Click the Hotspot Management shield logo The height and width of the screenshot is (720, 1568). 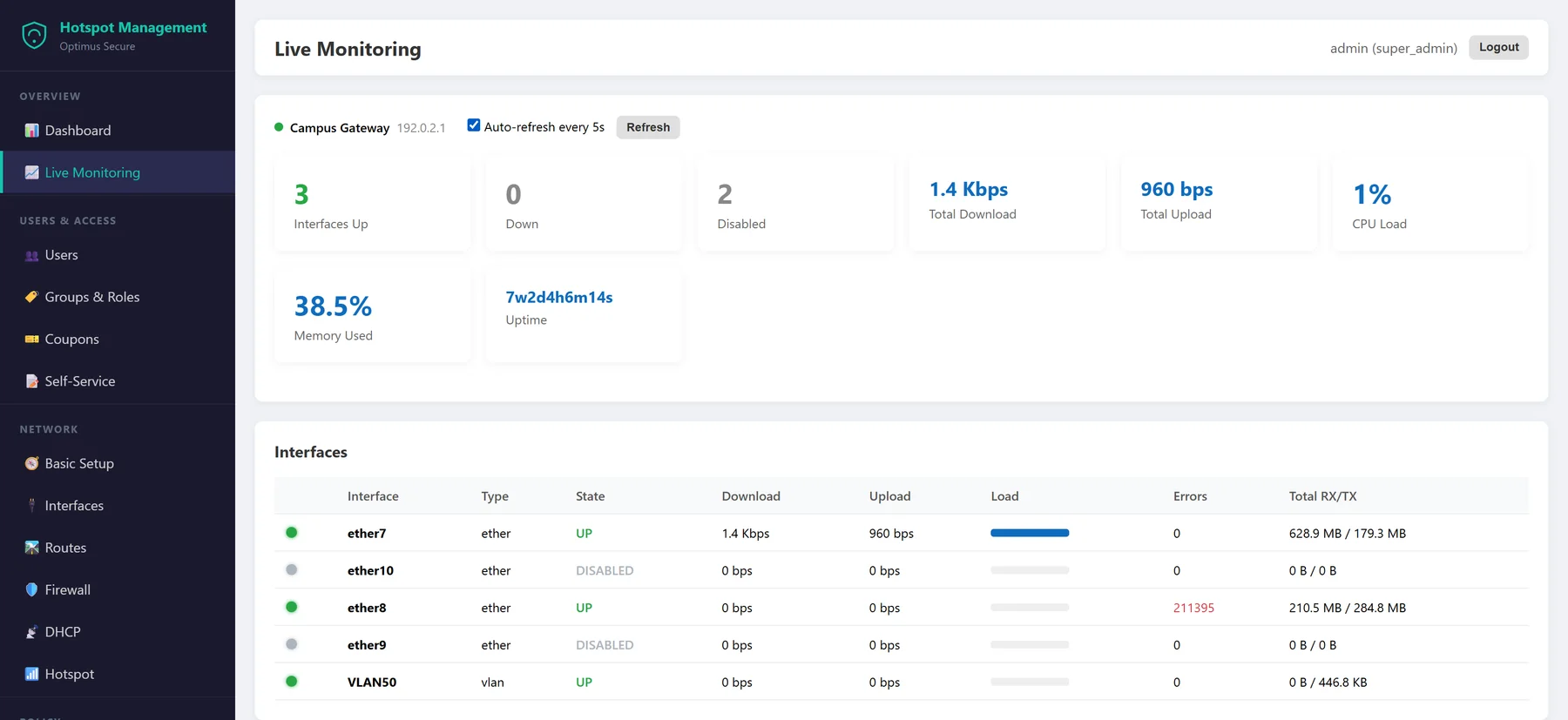(34, 36)
